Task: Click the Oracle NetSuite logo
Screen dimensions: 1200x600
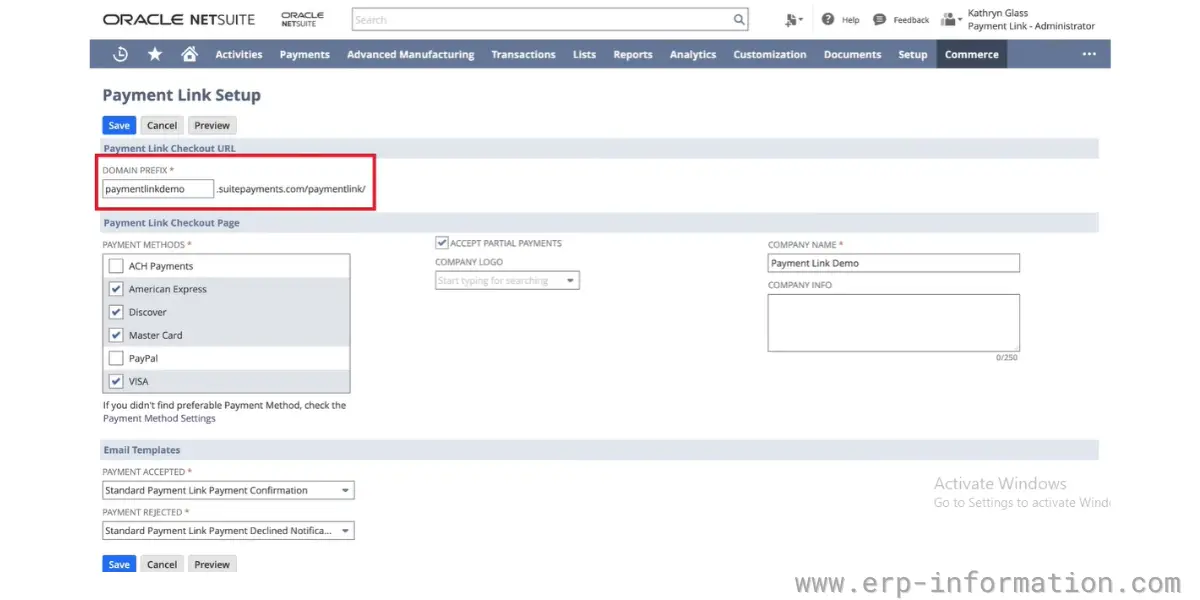Action: (x=179, y=19)
